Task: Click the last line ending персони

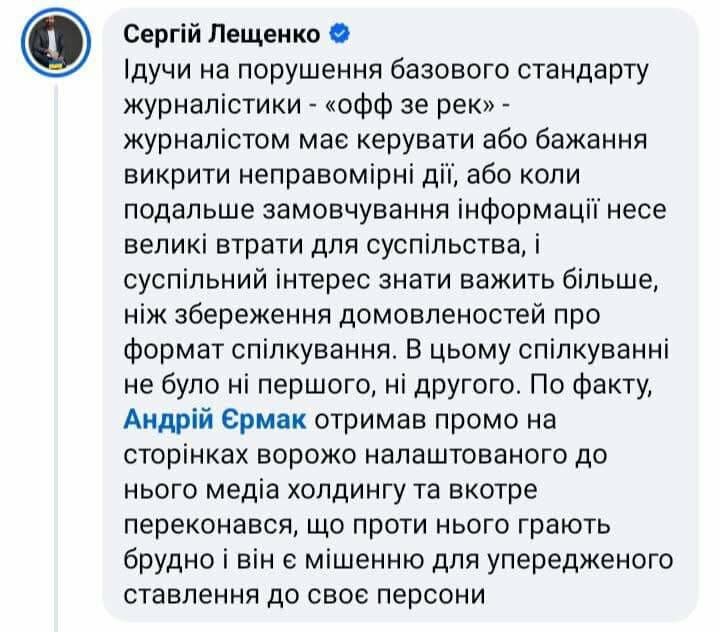Action: pos(304,595)
